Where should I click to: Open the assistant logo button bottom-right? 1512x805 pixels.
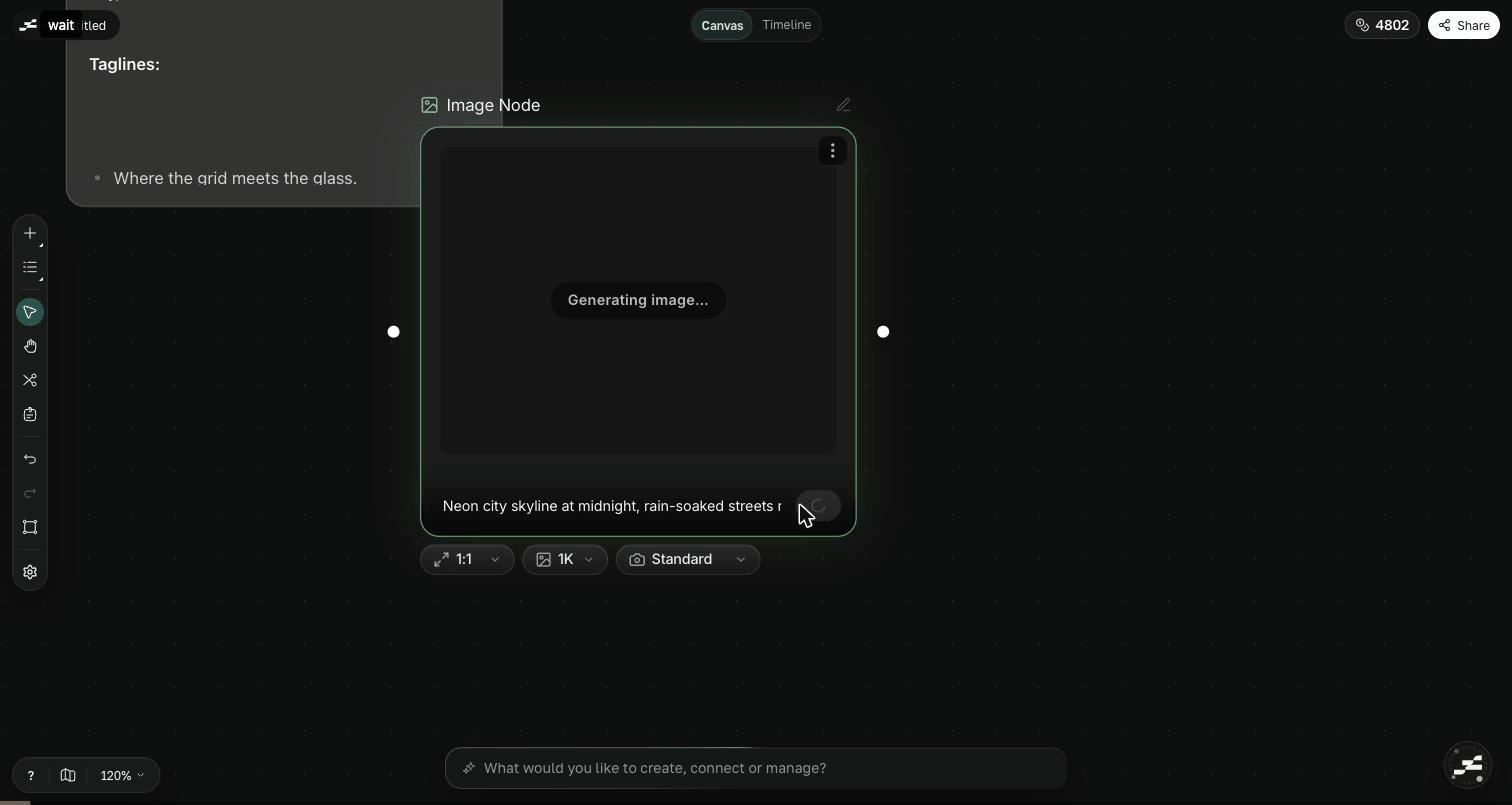(1468, 766)
